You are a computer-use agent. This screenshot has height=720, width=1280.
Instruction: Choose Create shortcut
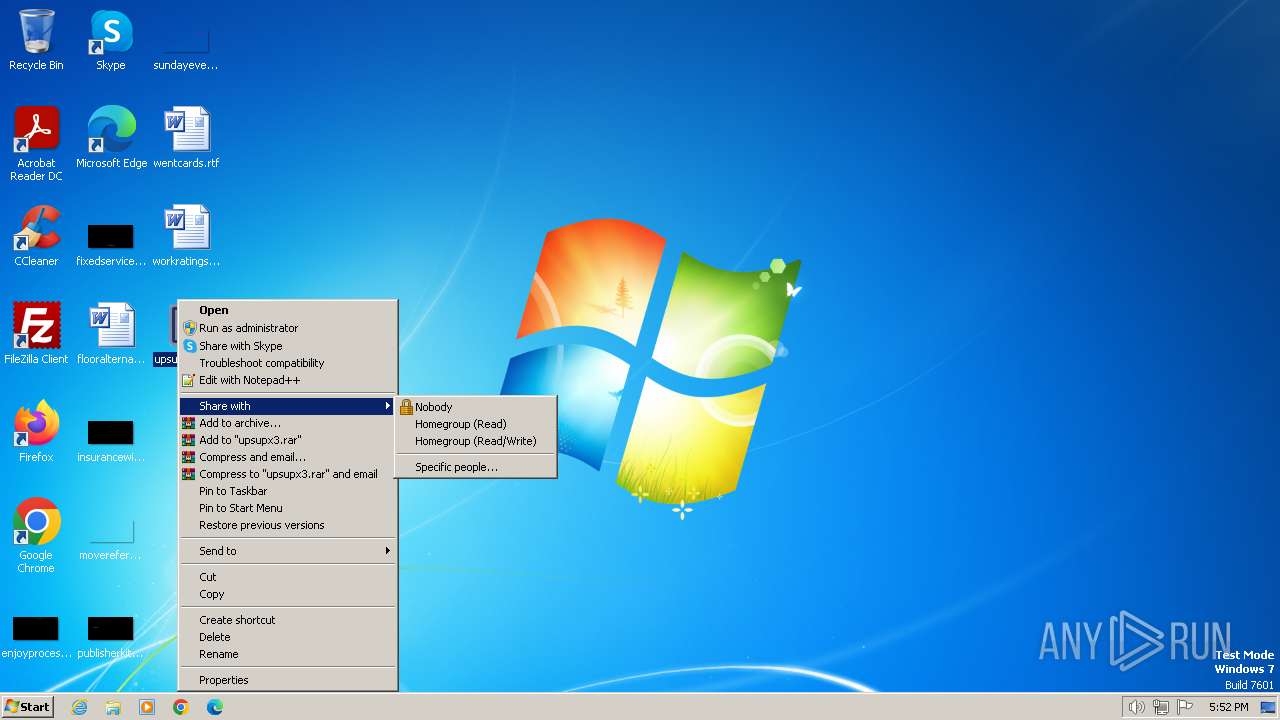(288, 620)
